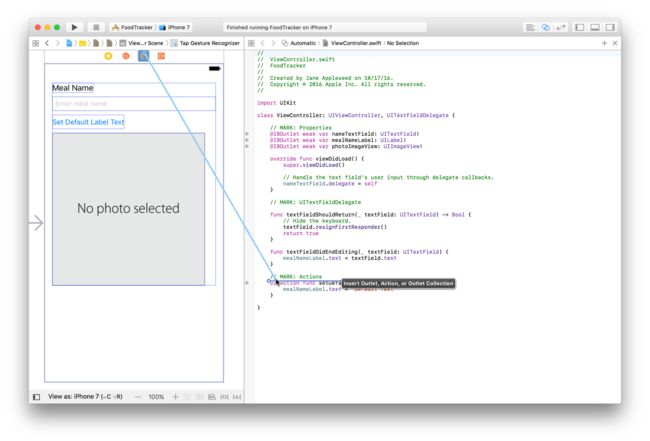Click the nameTextField.delegate = self line
This screenshot has width=650, height=441.
[x=330, y=184]
